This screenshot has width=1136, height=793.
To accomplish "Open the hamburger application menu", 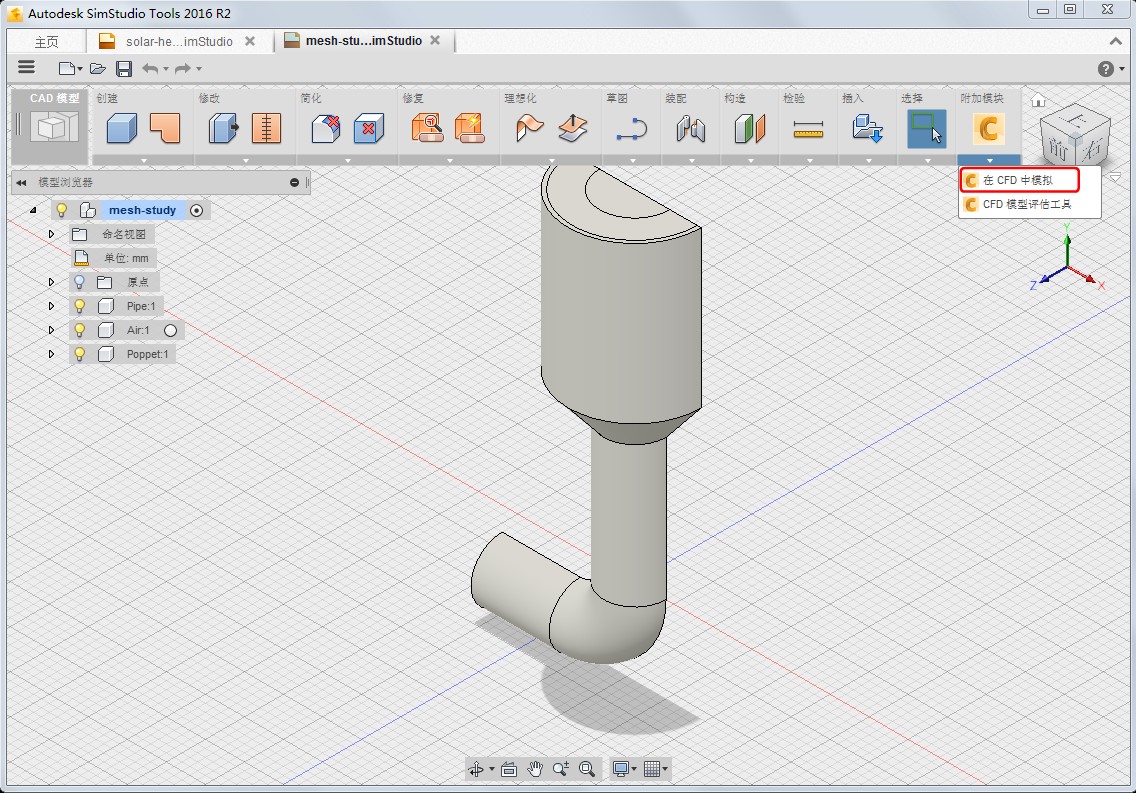I will [x=27, y=67].
